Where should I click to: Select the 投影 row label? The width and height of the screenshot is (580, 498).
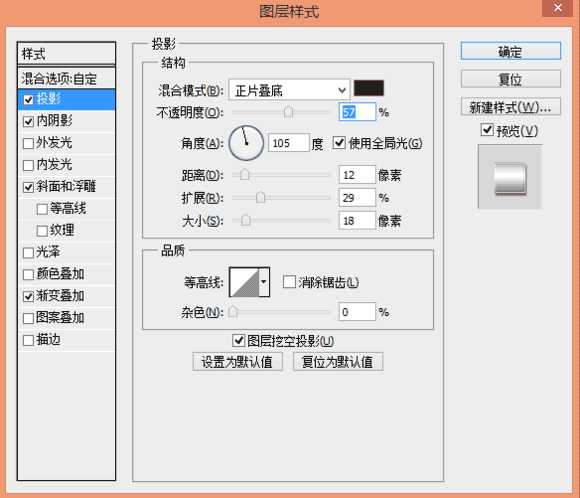(48, 99)
